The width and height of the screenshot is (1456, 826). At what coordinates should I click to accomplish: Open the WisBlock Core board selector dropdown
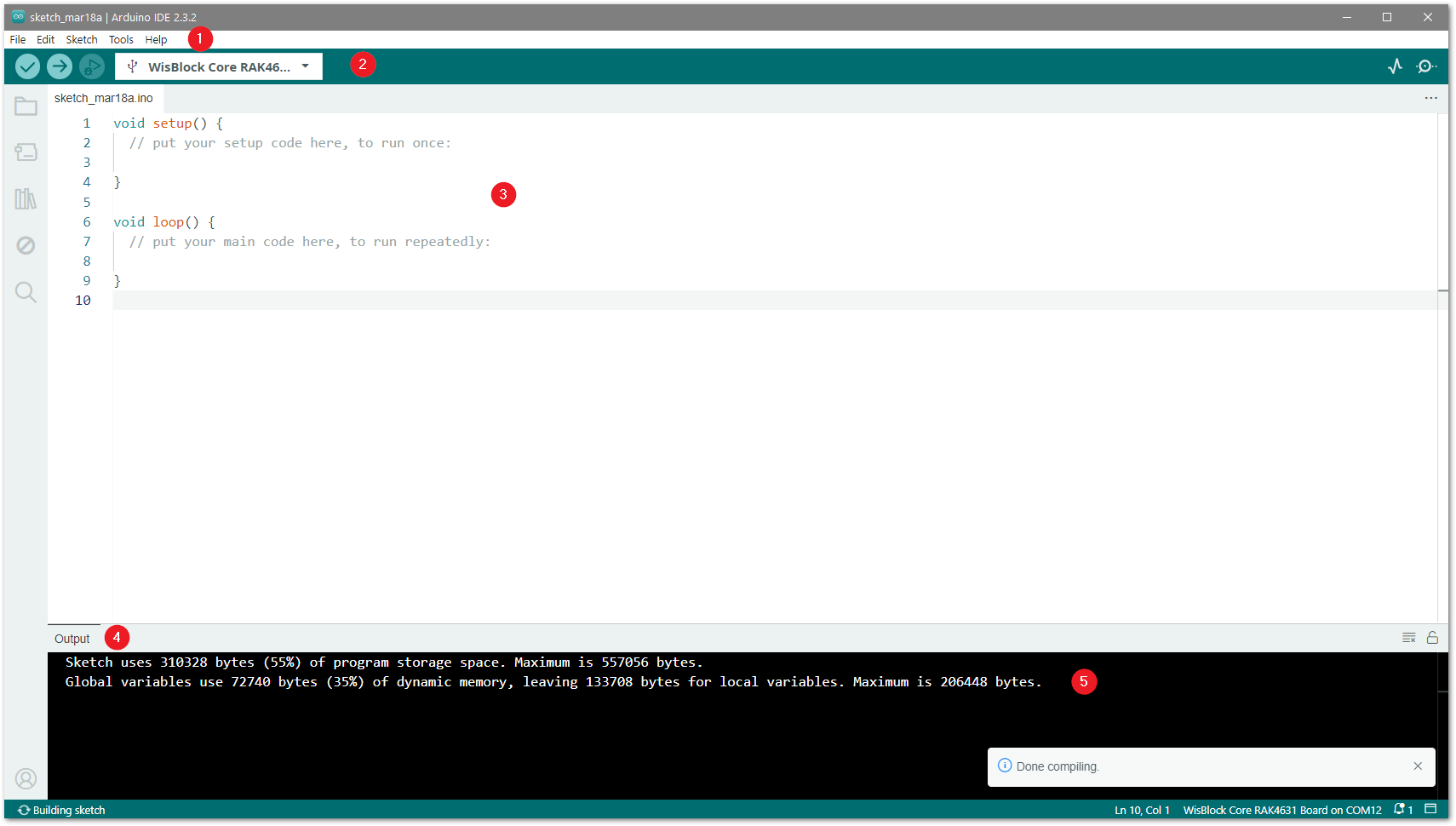tap(219, 66)
